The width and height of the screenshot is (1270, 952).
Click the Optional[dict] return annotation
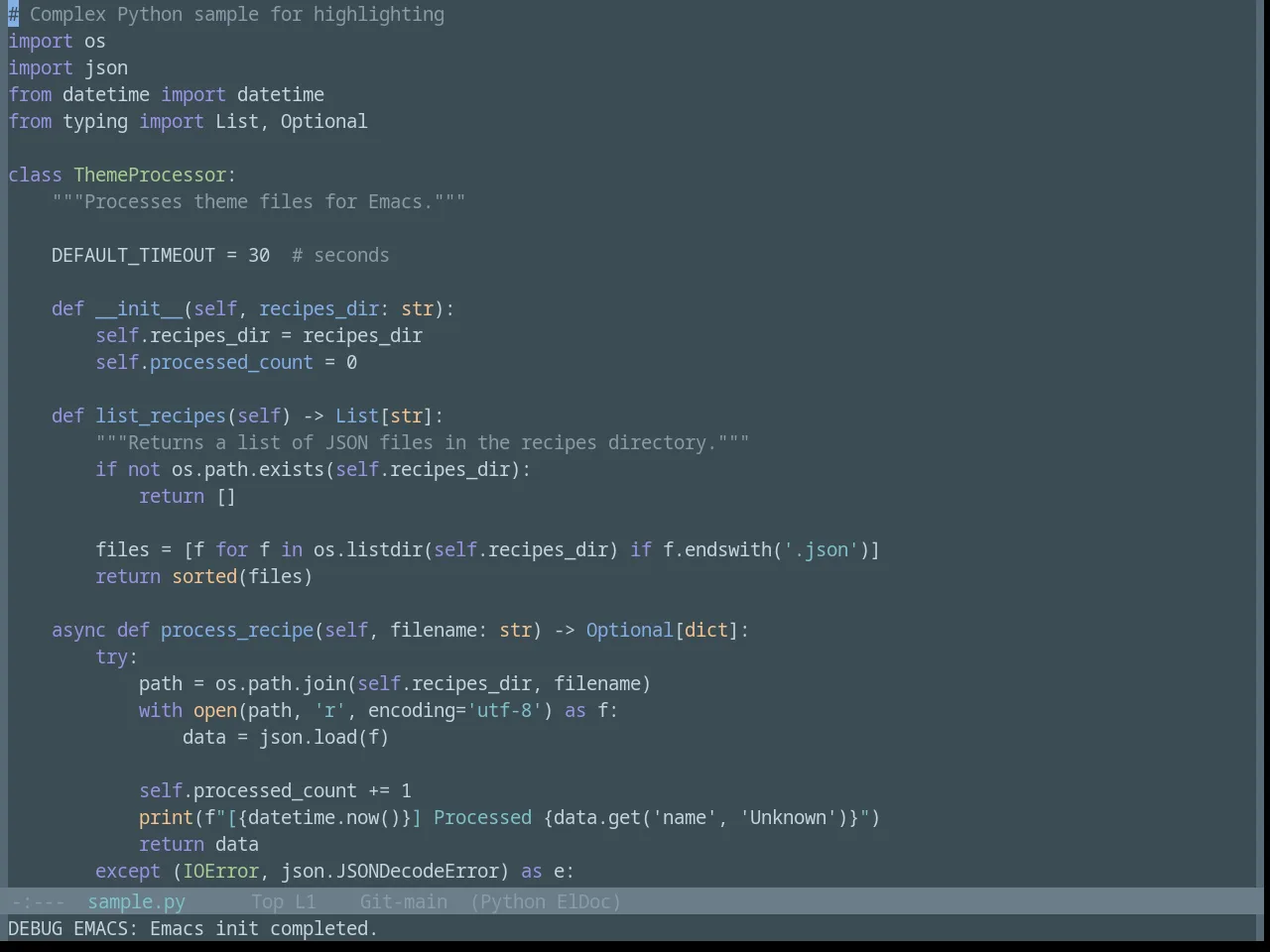(662, 630)
